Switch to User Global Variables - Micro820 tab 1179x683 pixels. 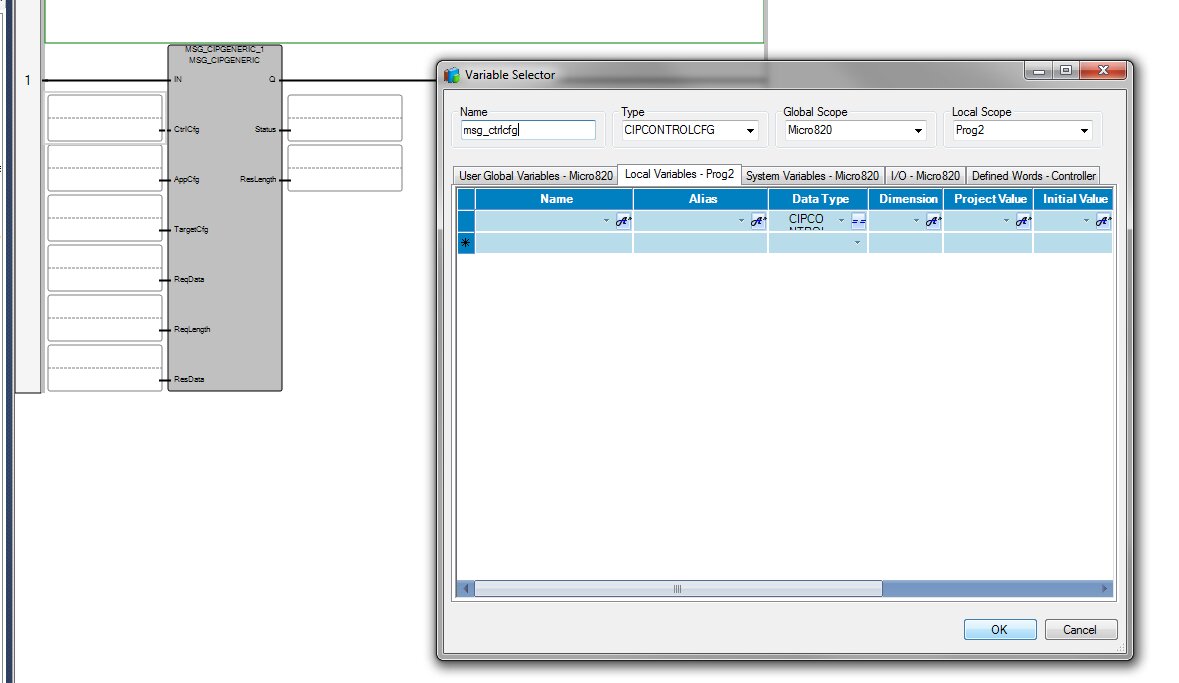(535, 175)
